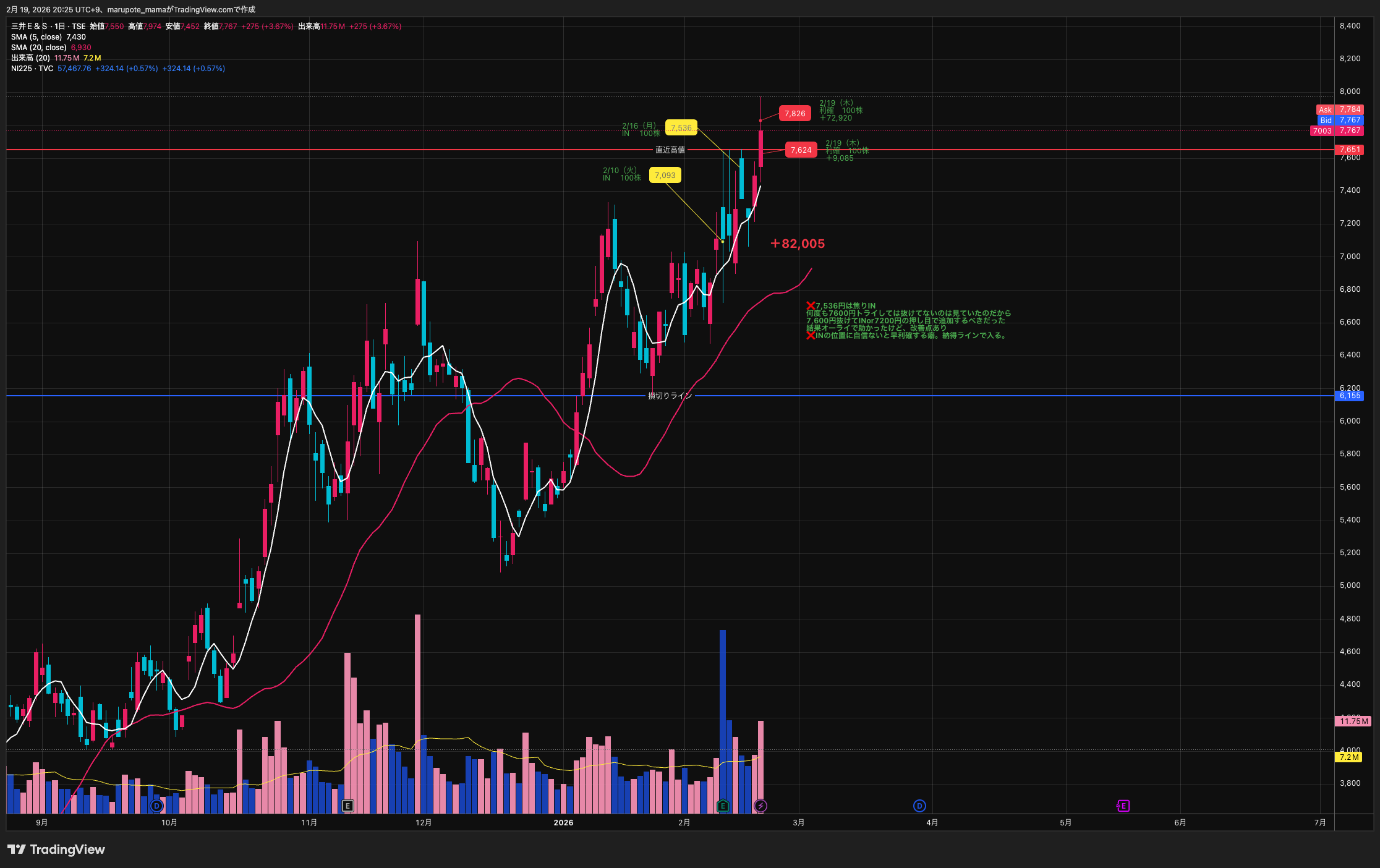This screenshot has height=868, width=1380.
Task: Select the 直近高値 horizontal line label
Action: coord(670,150)
